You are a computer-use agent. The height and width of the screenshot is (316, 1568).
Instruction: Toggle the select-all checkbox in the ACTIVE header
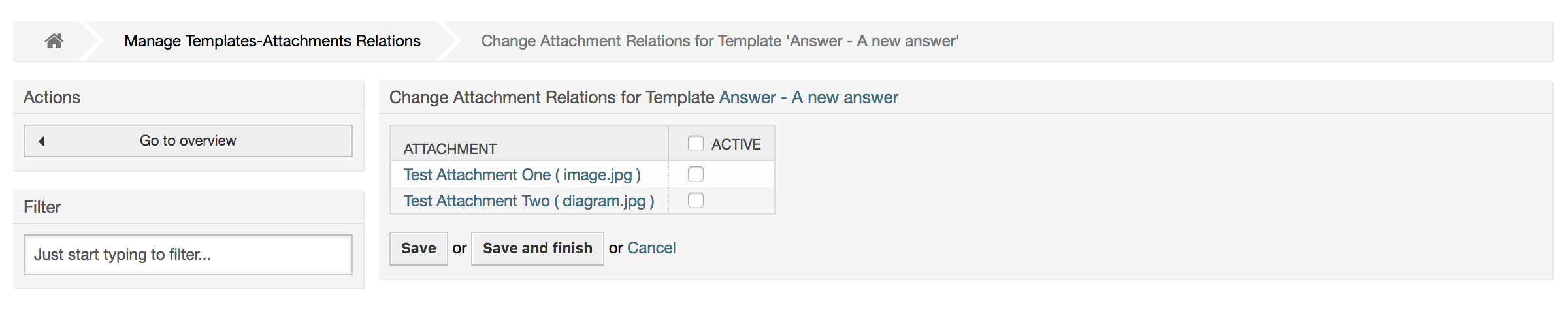pos(696,144)
